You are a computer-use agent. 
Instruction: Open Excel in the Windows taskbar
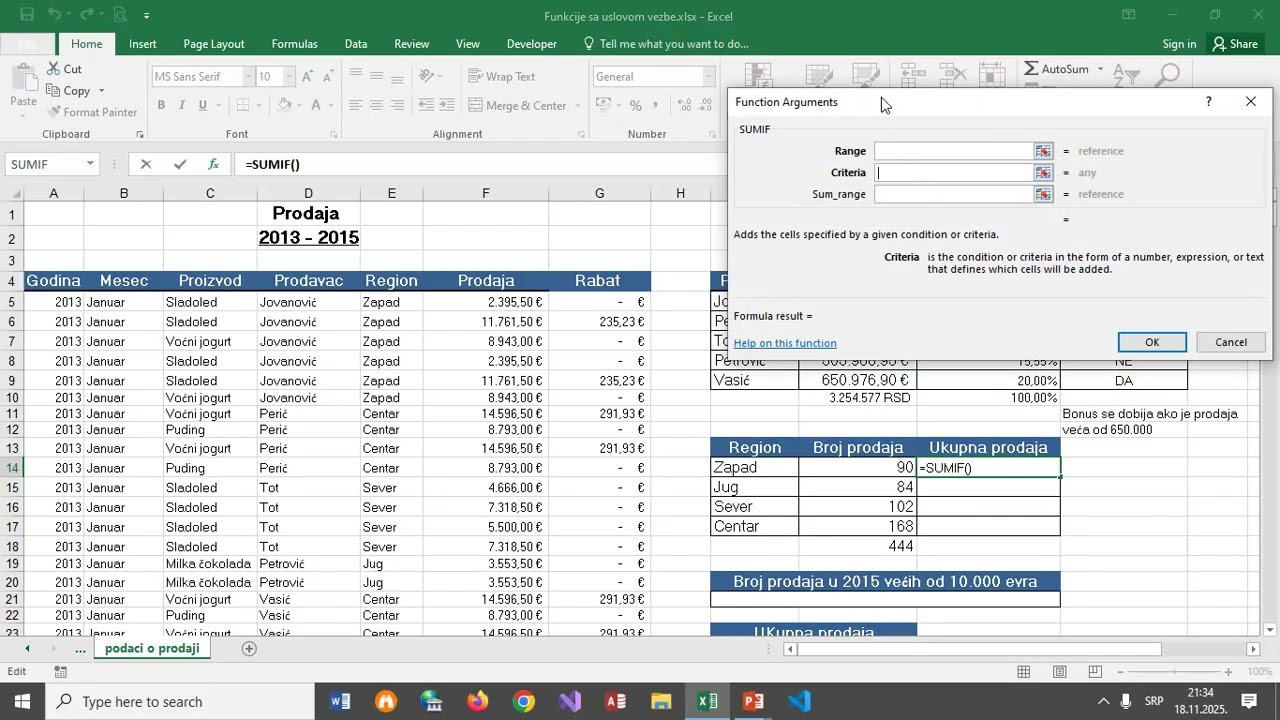(x=708, y=701)
